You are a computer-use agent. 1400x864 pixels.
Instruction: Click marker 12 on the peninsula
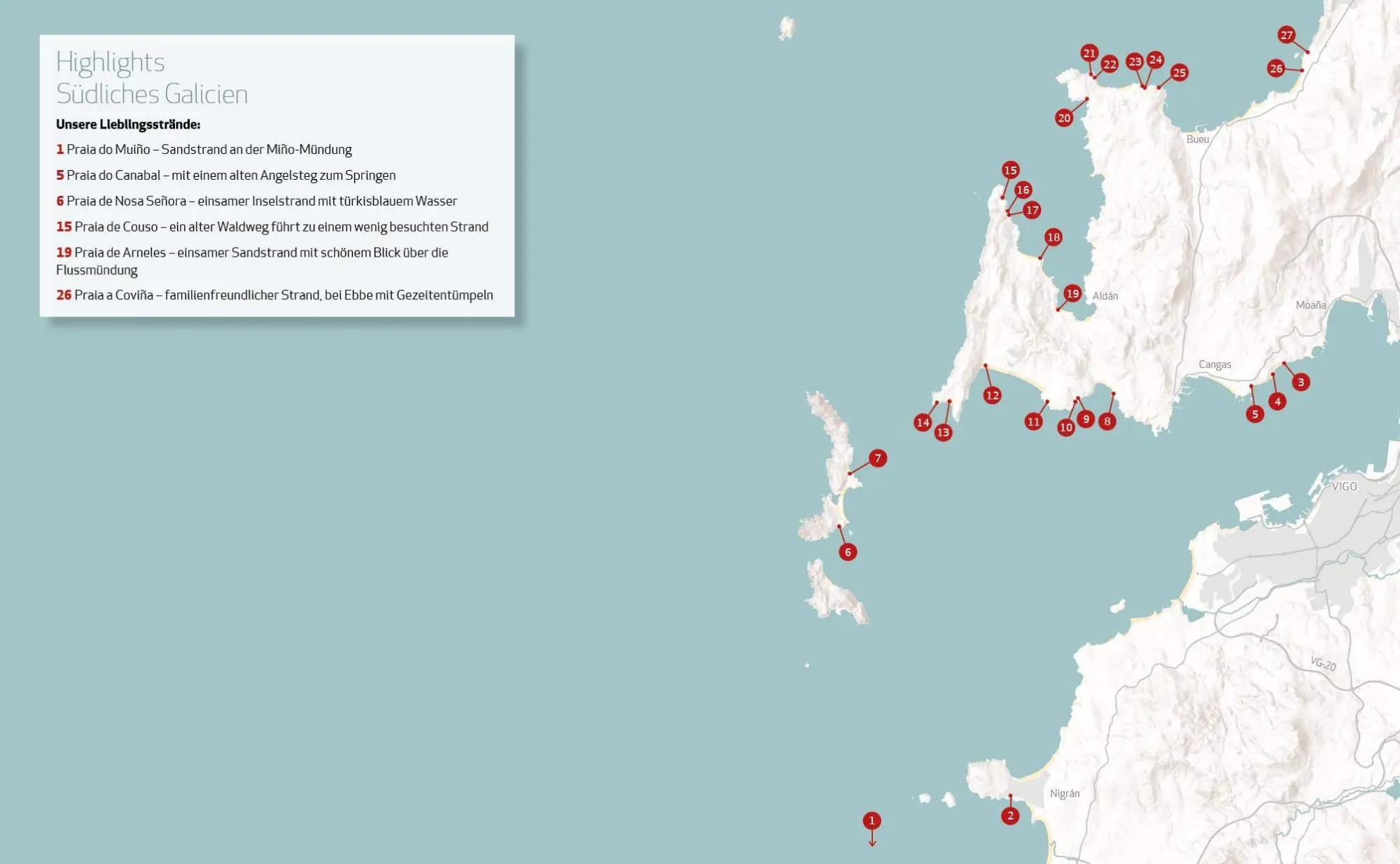coord(992,395)
